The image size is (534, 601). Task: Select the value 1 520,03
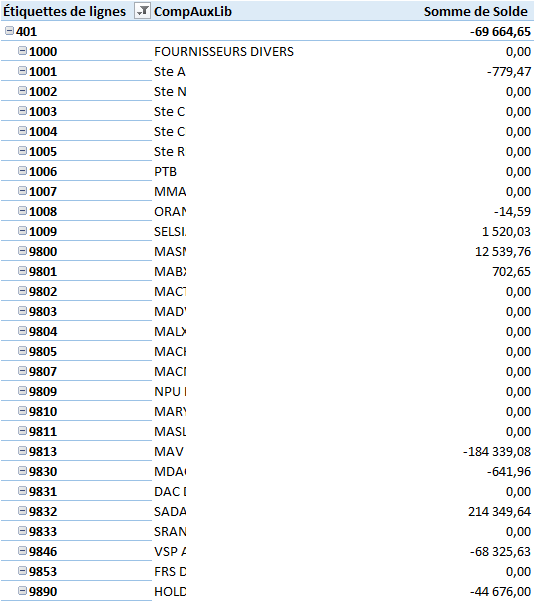coord(506,231)
